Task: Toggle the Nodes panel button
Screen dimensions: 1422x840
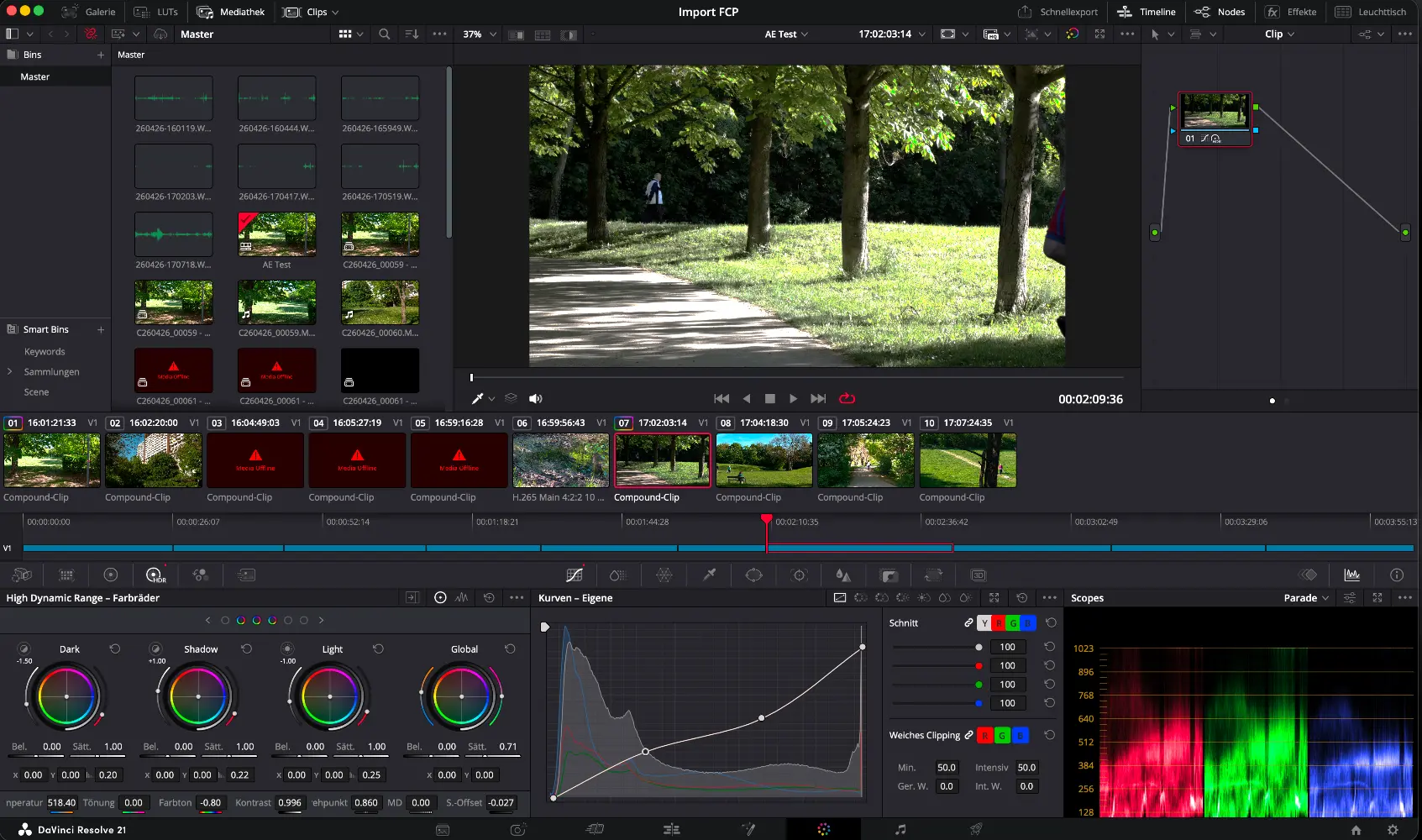Action: (x=1220, y=12)
